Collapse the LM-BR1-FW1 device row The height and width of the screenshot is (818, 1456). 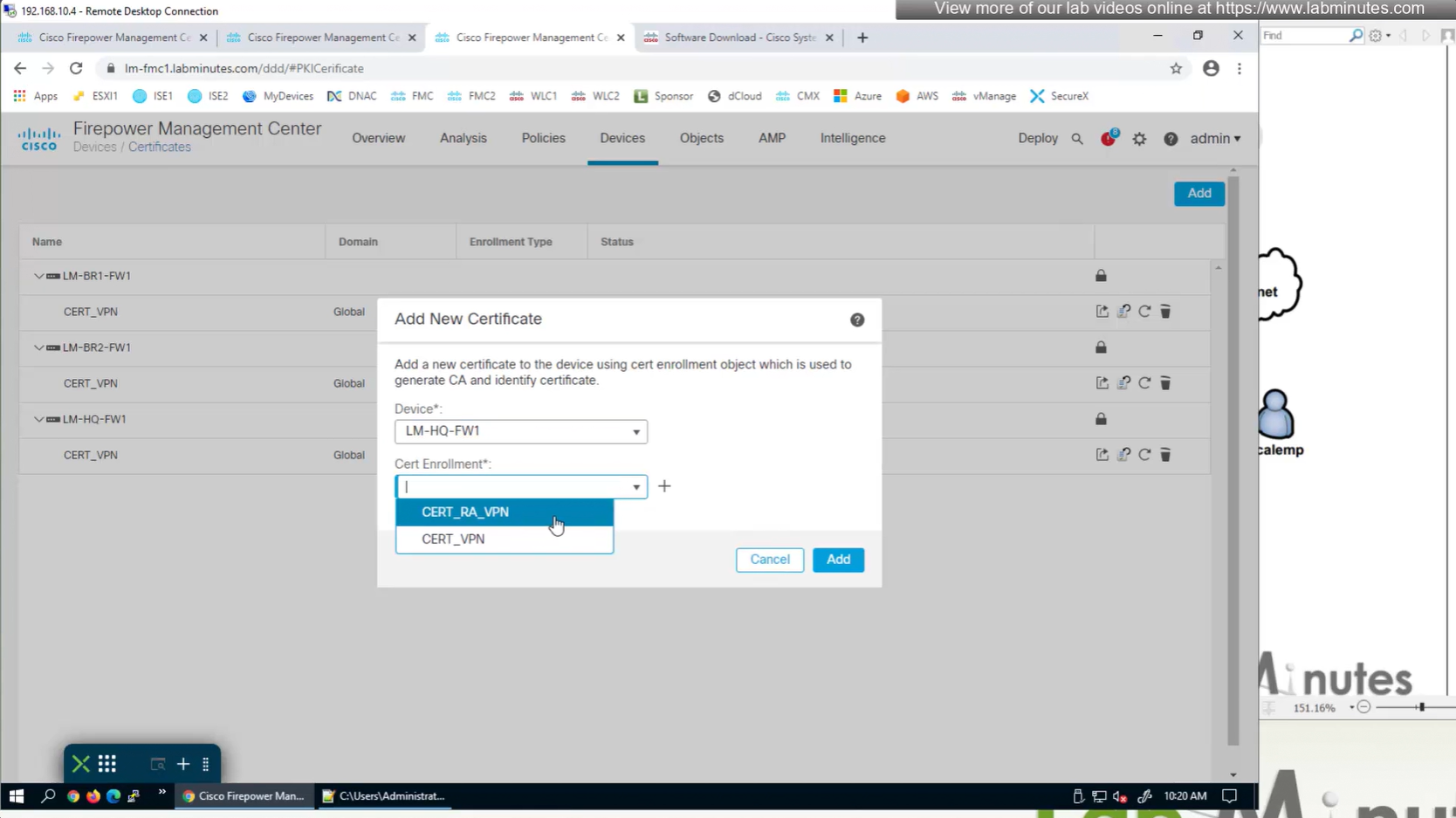[38, 276]
